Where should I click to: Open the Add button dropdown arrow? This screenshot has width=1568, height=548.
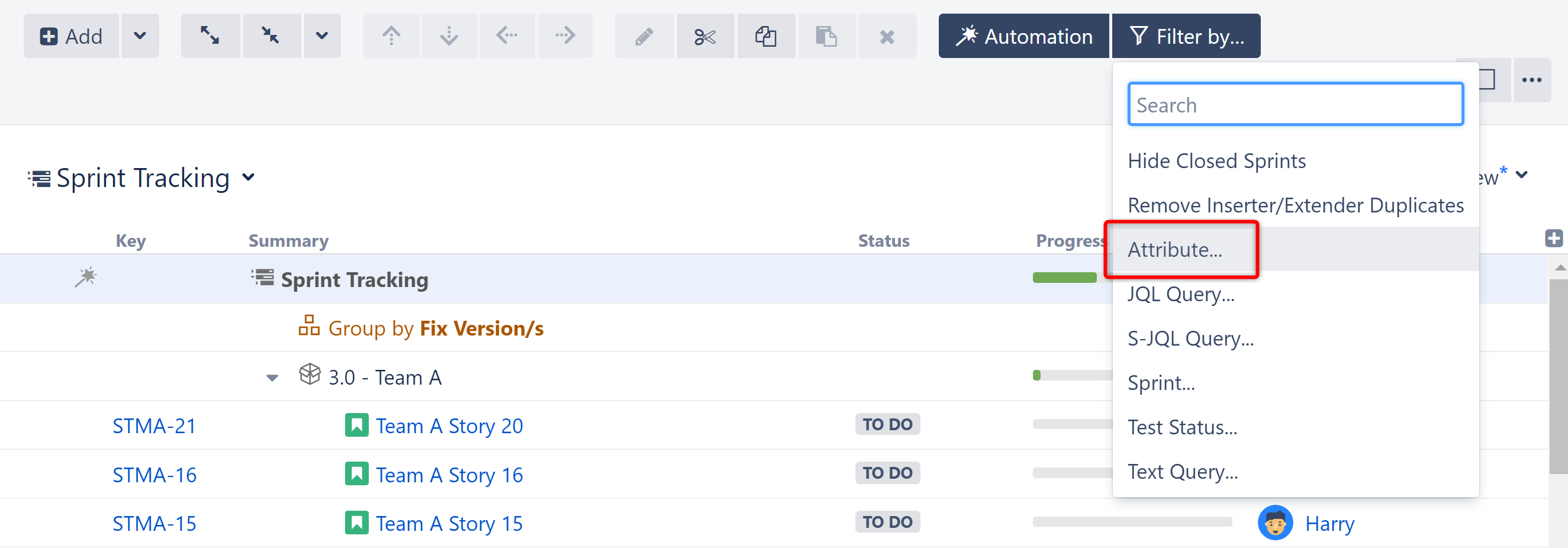pyautogui.click(x=140, y=36)
